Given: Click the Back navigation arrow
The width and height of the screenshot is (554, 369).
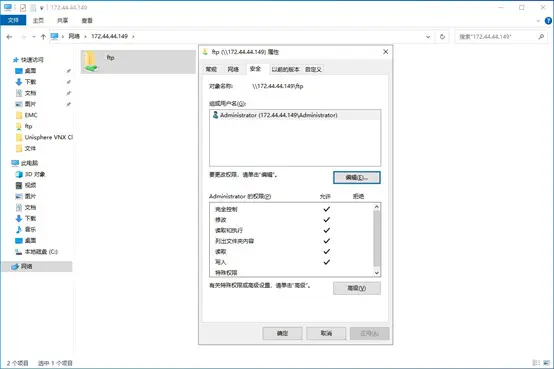Looking at the screenshot, I should pos(10,37).
